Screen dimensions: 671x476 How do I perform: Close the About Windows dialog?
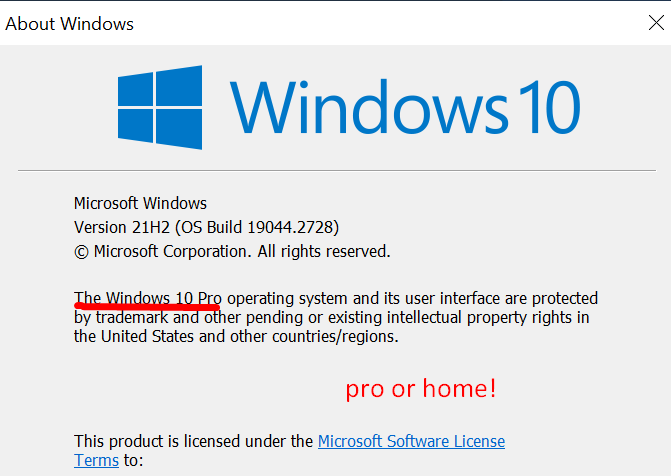pos(654,22)
